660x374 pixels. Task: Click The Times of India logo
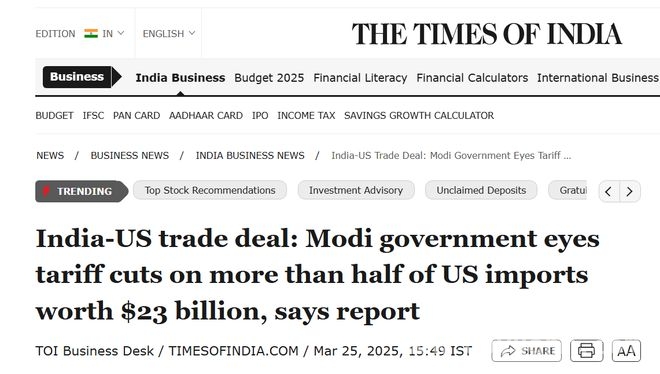point(487,34)
